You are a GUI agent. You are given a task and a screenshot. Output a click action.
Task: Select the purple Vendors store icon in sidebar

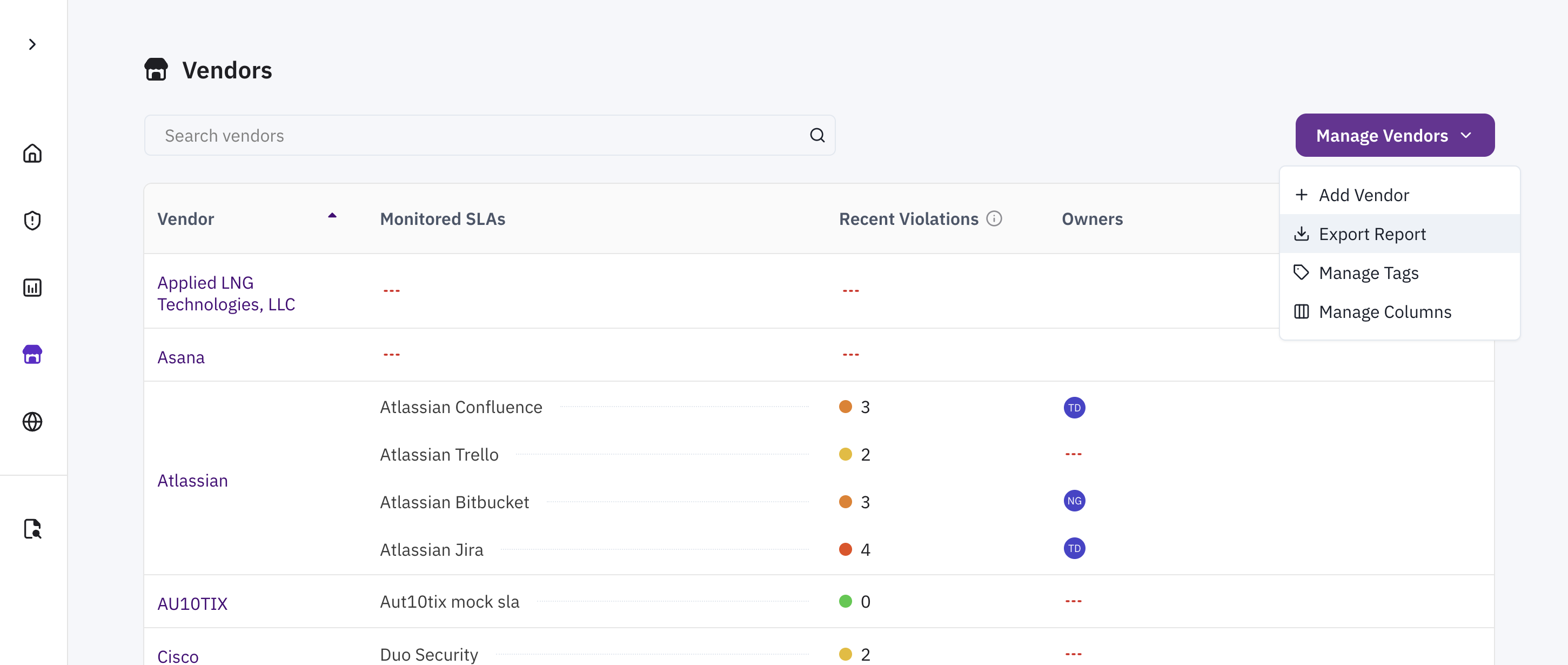click(x=32, y=355)
